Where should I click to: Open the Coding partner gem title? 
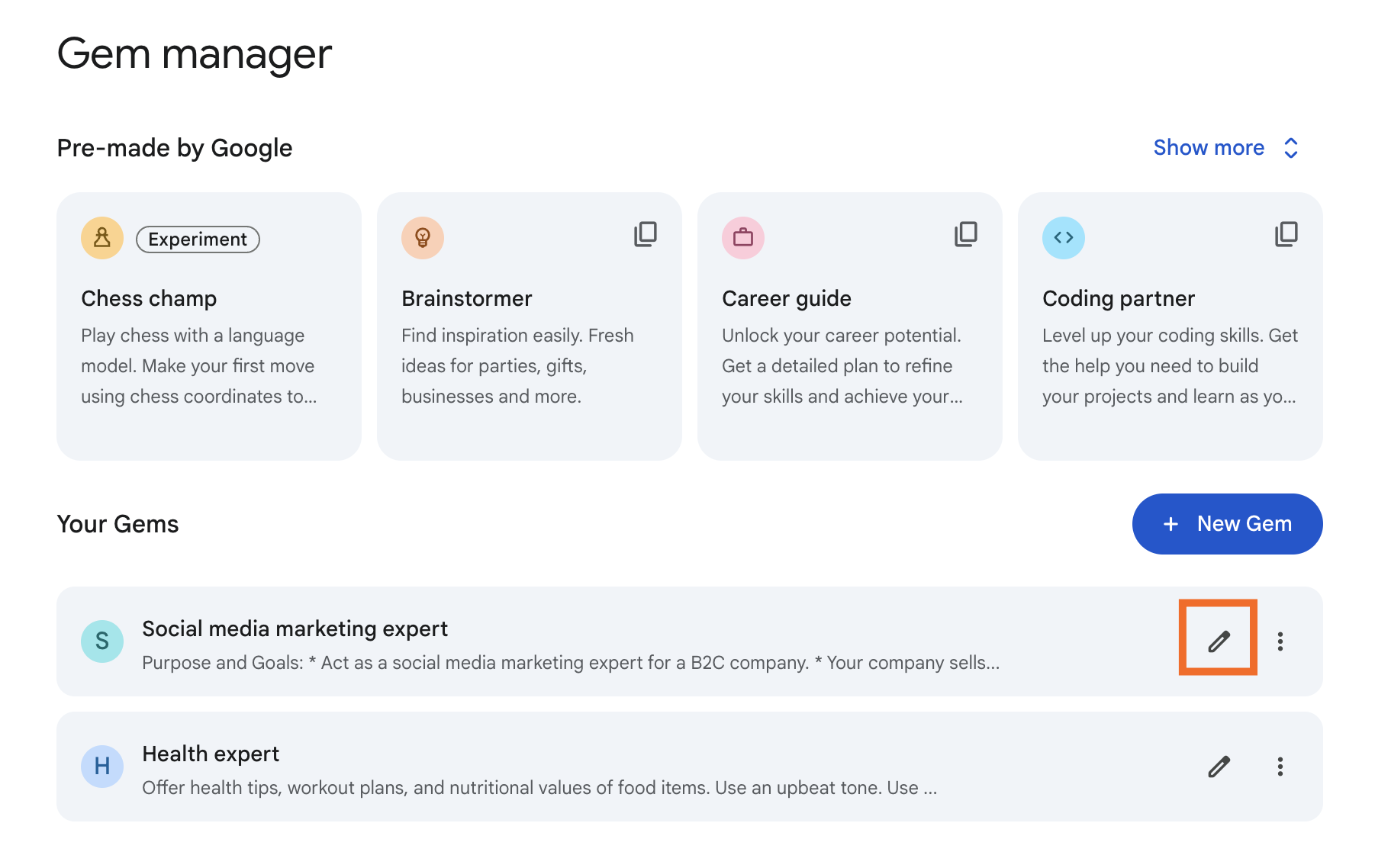[x=1119, y=298]
